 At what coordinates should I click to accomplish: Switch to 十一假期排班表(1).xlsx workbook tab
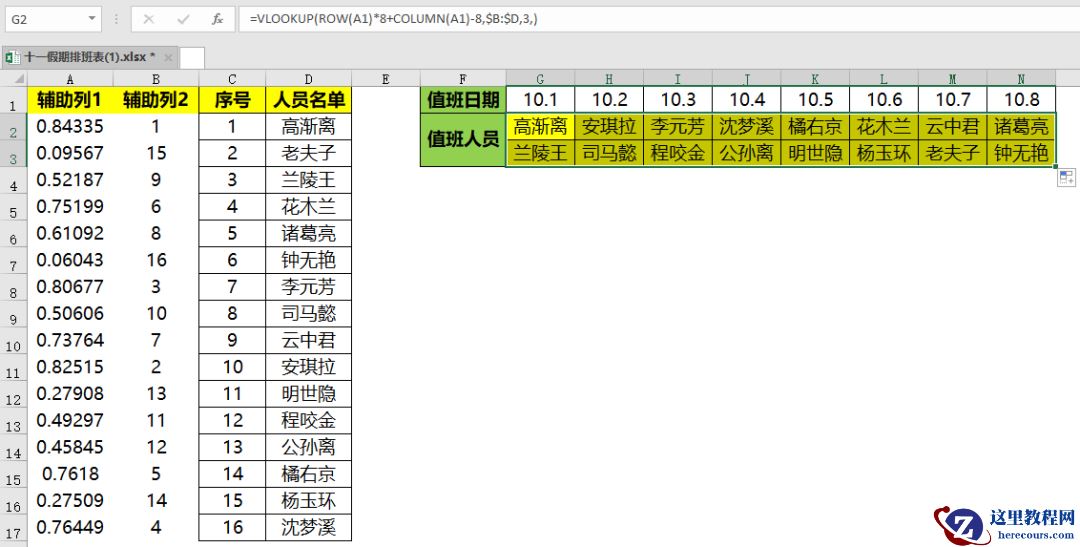(x=90, y=57)
